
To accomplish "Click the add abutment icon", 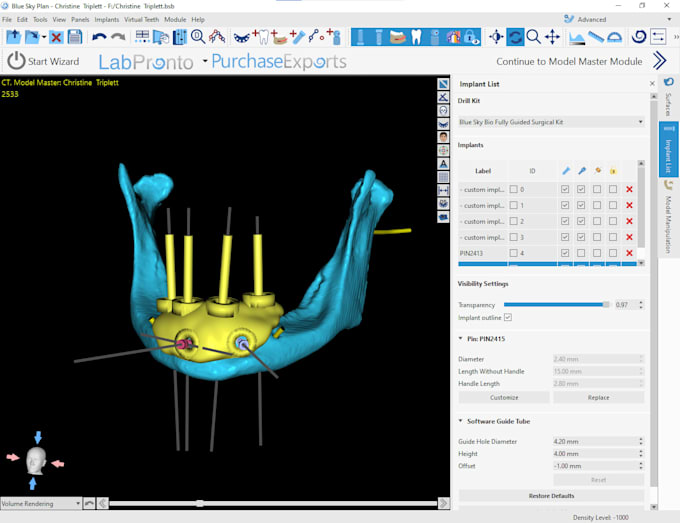I will click(x=334, y=37).
